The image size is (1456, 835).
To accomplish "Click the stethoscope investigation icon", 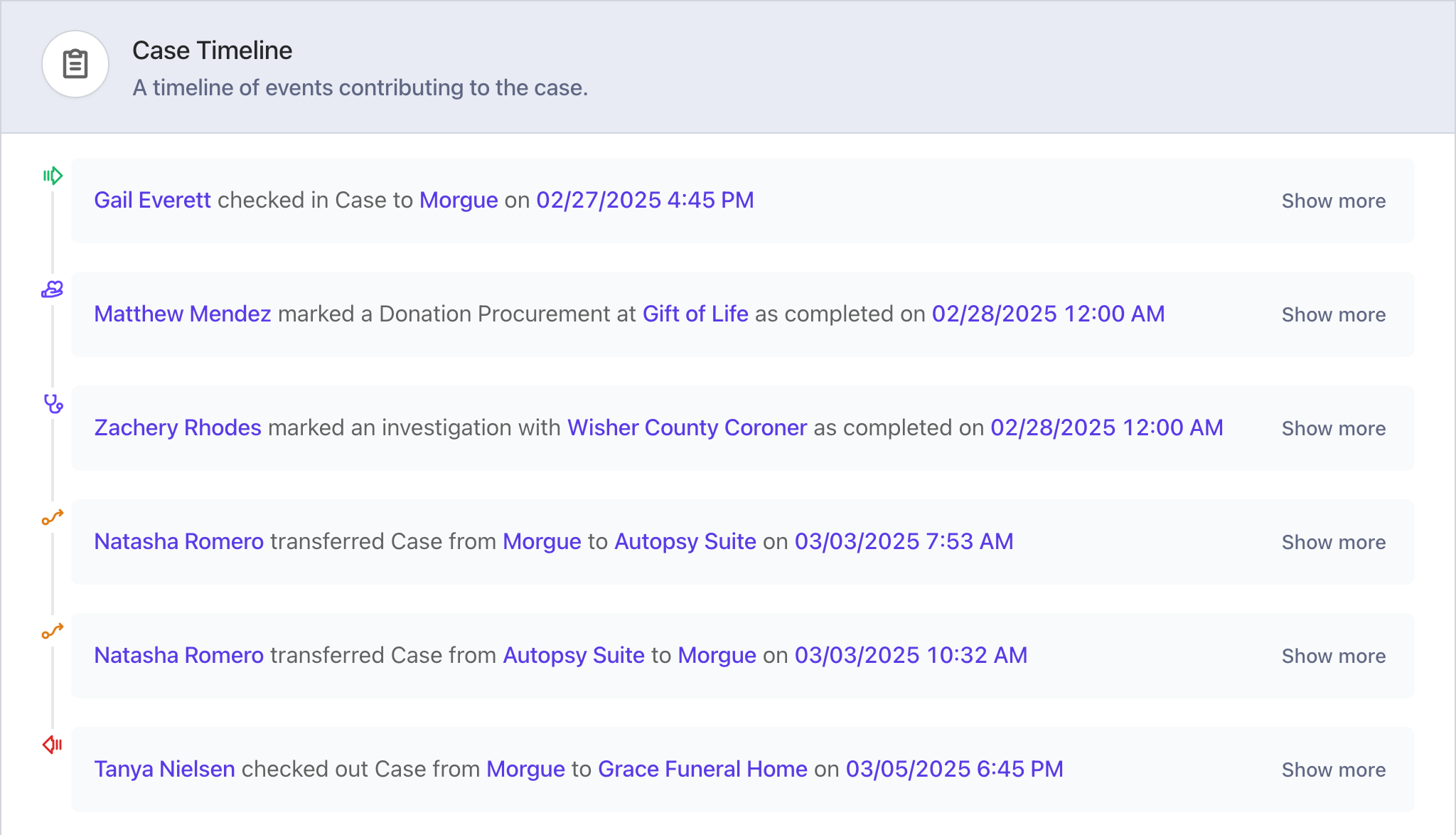I will point(53,404).
